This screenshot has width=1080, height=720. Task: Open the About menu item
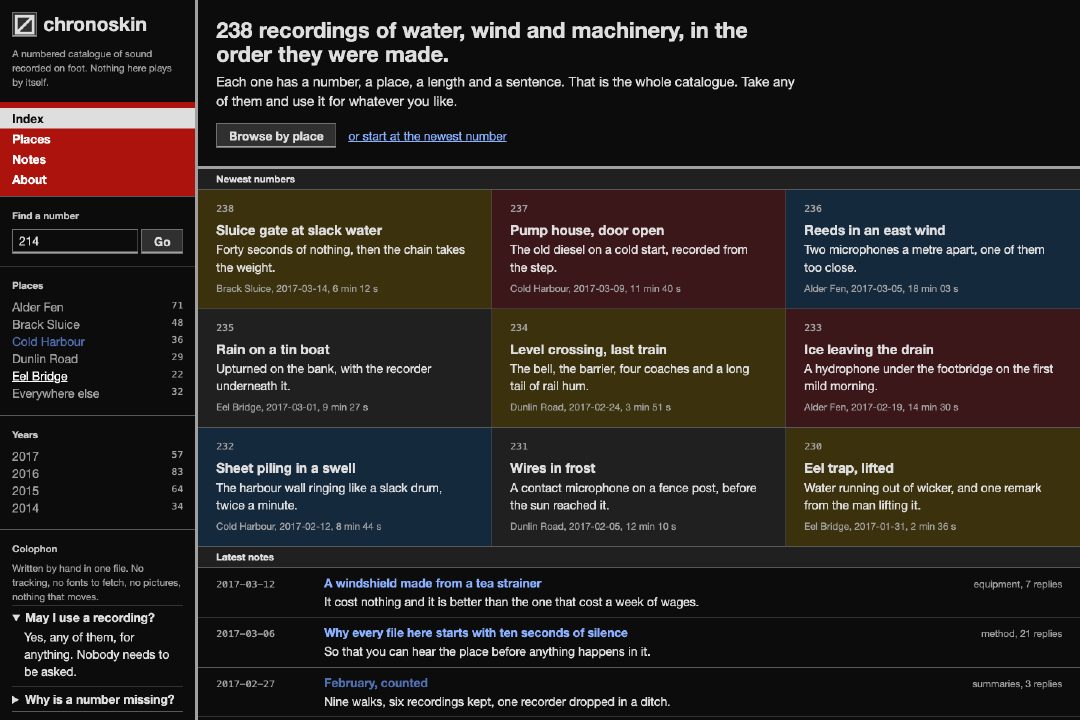click(98, 180)
